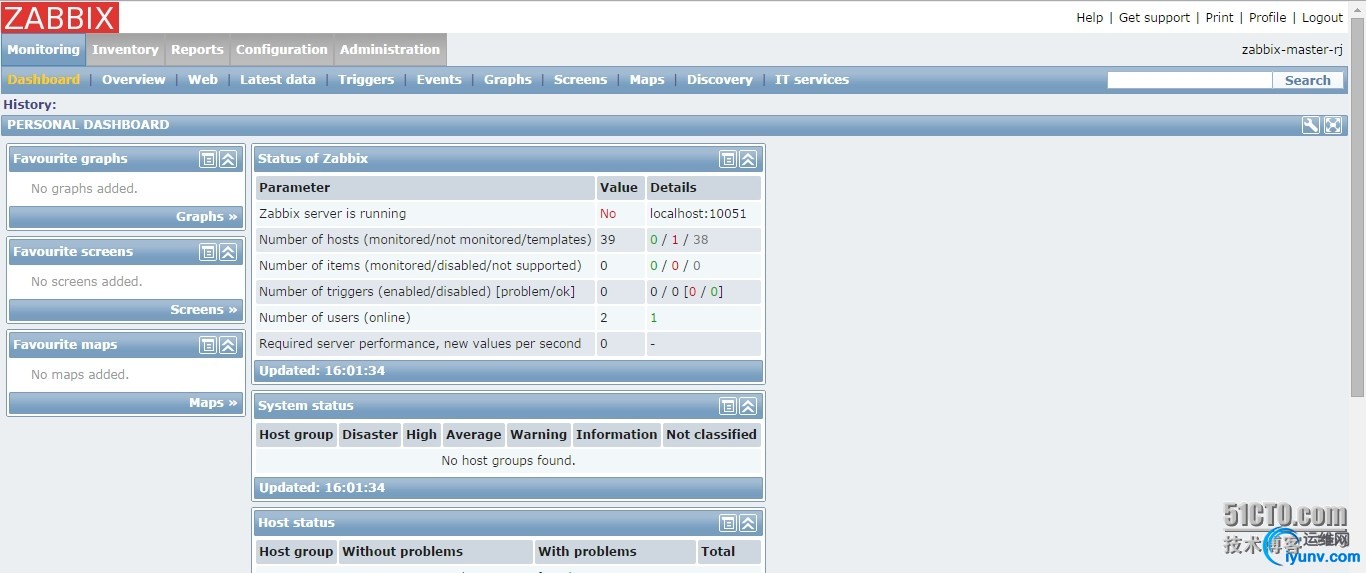Click 'No host groups found.' message
The image size is (1366, 573).
tap(508, 461)
